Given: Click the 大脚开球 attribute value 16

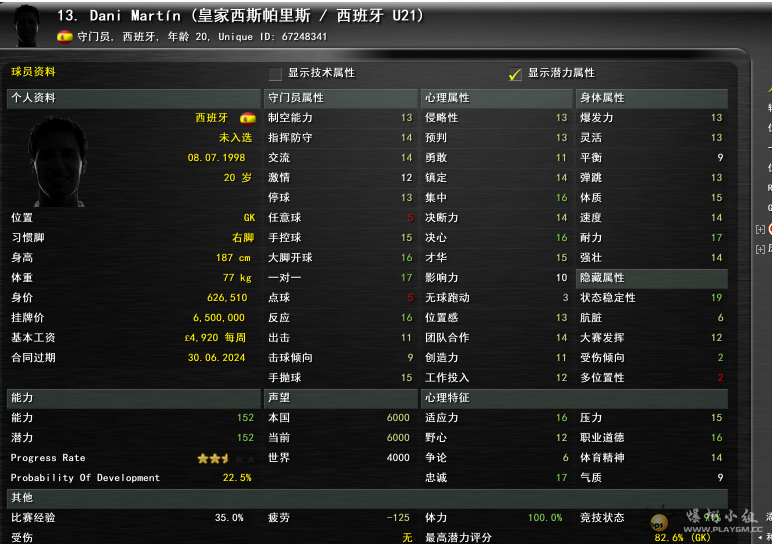Looking at the screenshot, I should 406,258.
